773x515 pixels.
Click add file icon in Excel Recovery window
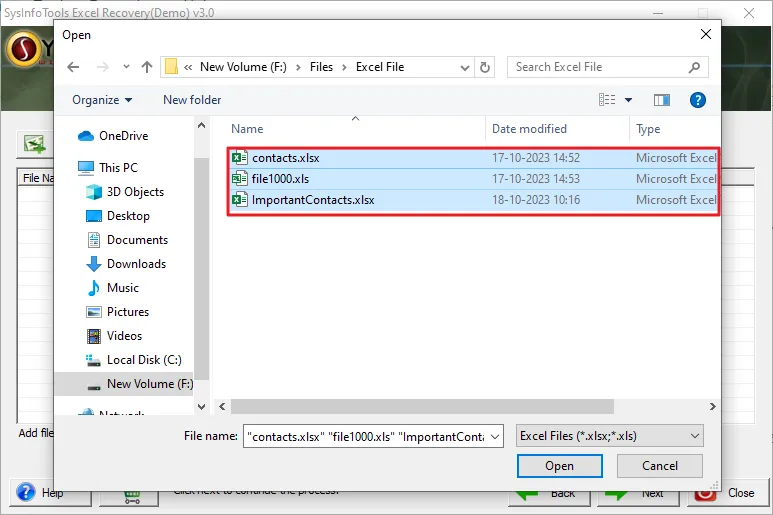35,144
